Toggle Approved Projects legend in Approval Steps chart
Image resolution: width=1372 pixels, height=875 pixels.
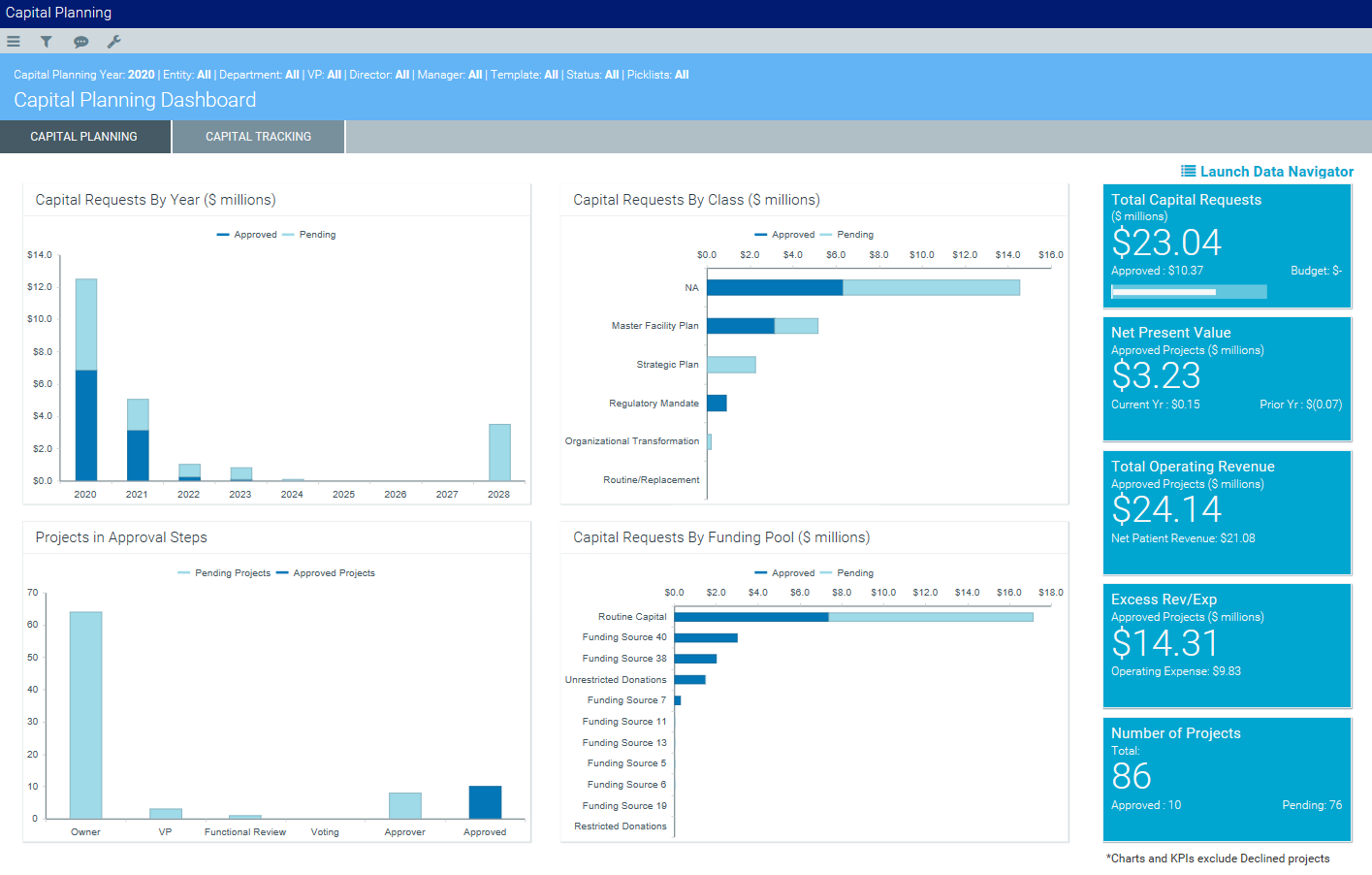click(326, 573)
